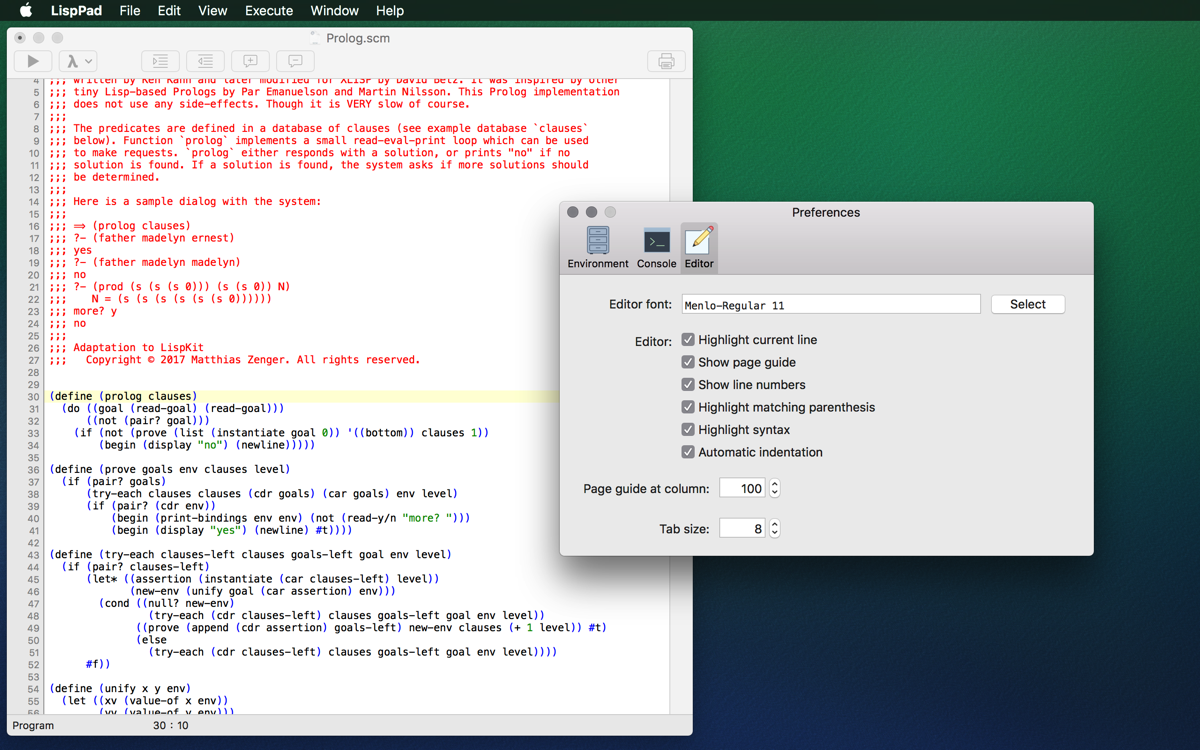Click the Page guide column field
Screen dimensions: 1200x750
(743, 488)
